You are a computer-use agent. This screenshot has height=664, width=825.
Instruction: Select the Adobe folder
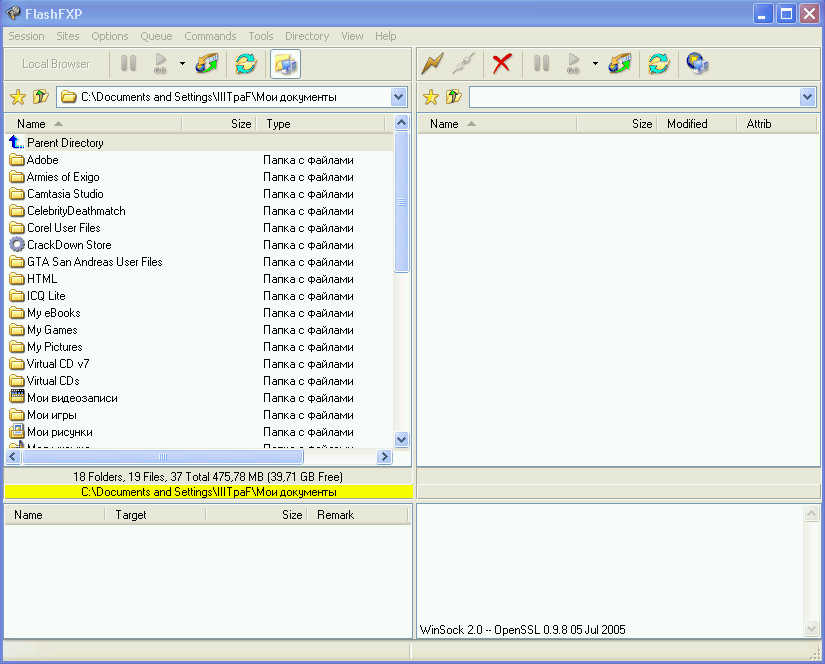coord(43,160)
